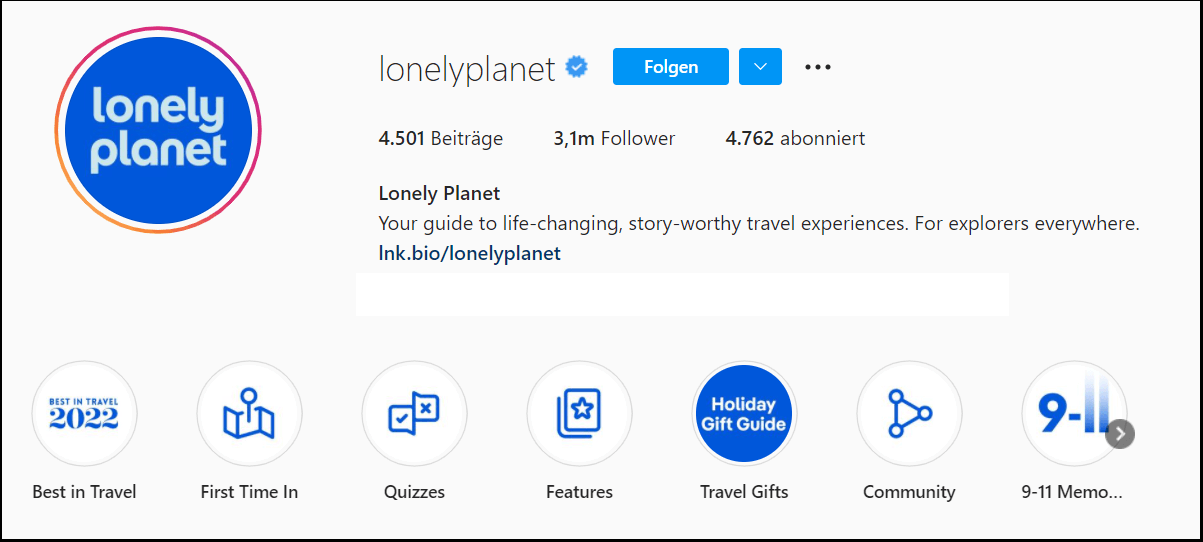Click the blue verified badge

pyautogui.click(x=577, y=68)
